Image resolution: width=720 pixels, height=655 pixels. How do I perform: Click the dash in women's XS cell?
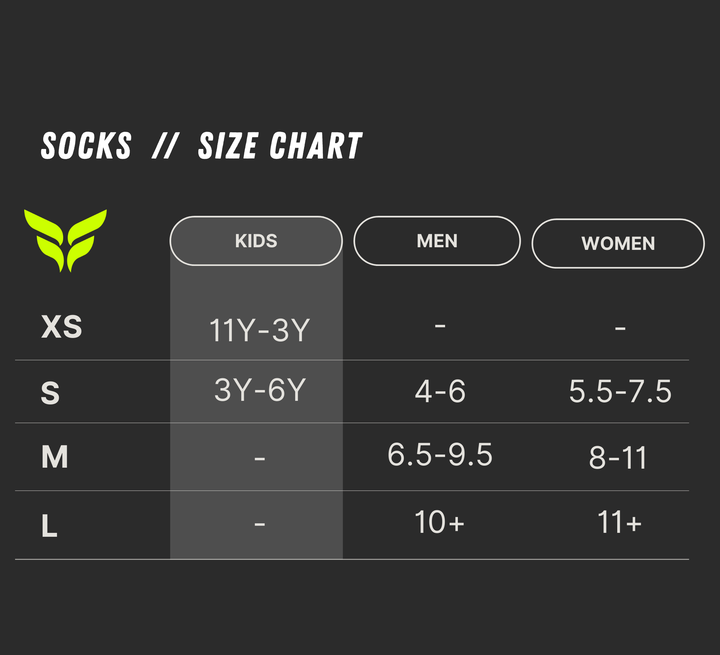tap(620, 327)
